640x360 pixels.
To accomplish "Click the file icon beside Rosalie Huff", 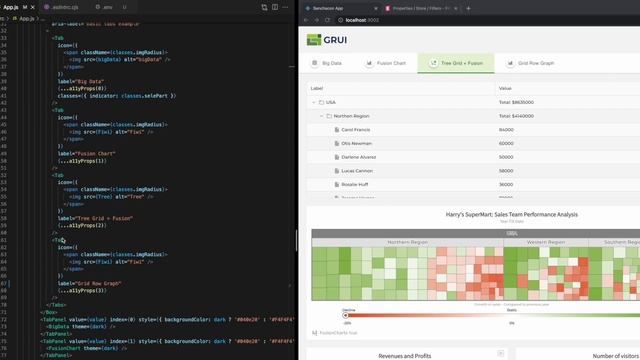I will pos(337,184).
